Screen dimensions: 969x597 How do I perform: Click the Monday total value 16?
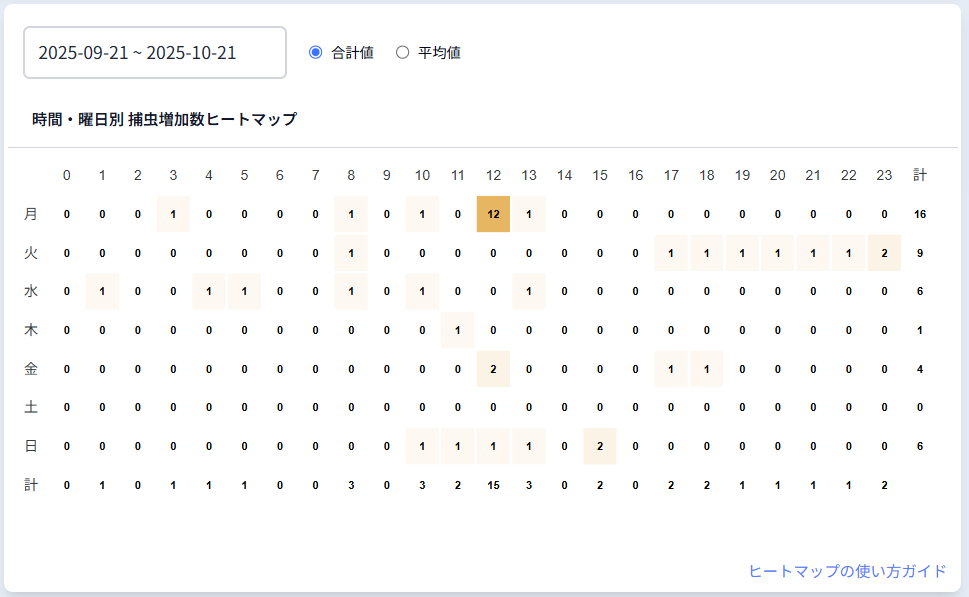[x=920, y=214]
